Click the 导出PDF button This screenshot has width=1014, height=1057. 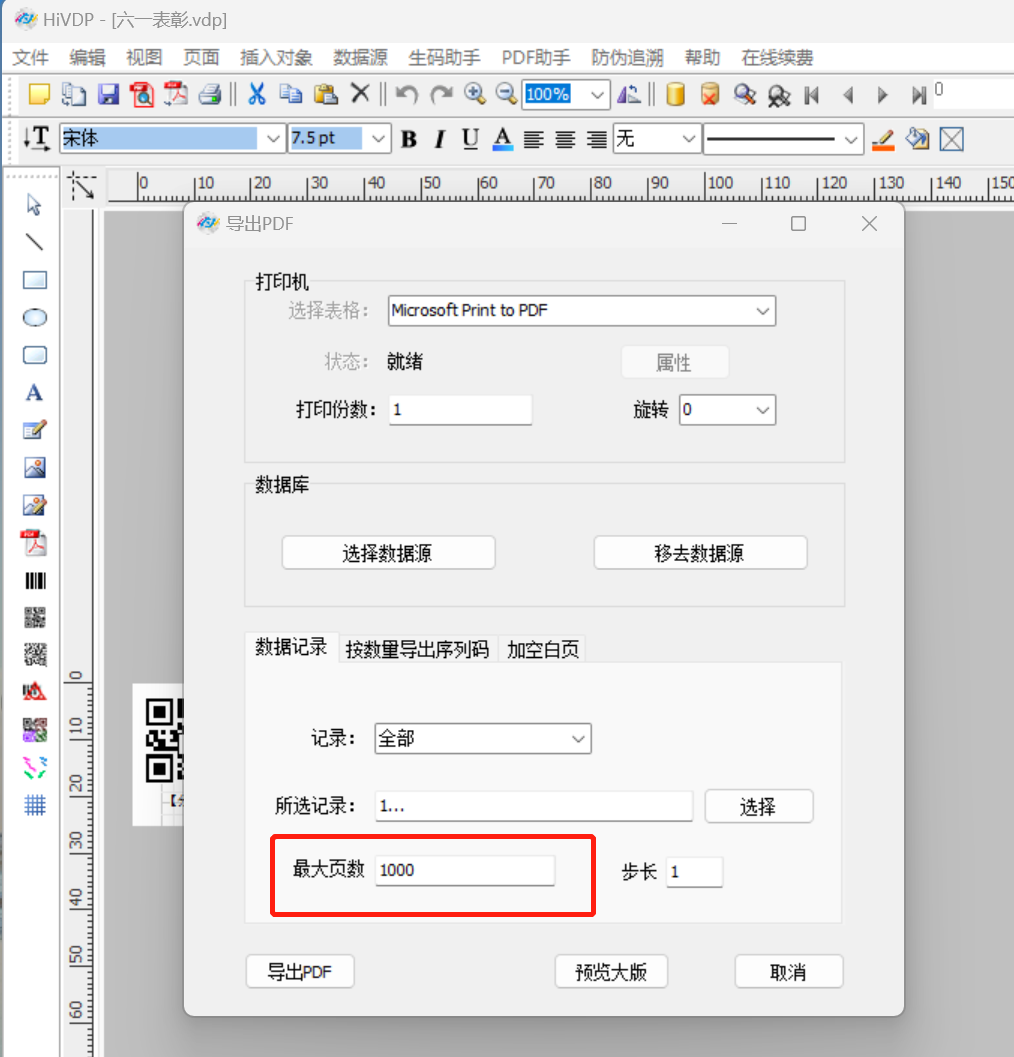pyautogui.click(x=300, y=971)
